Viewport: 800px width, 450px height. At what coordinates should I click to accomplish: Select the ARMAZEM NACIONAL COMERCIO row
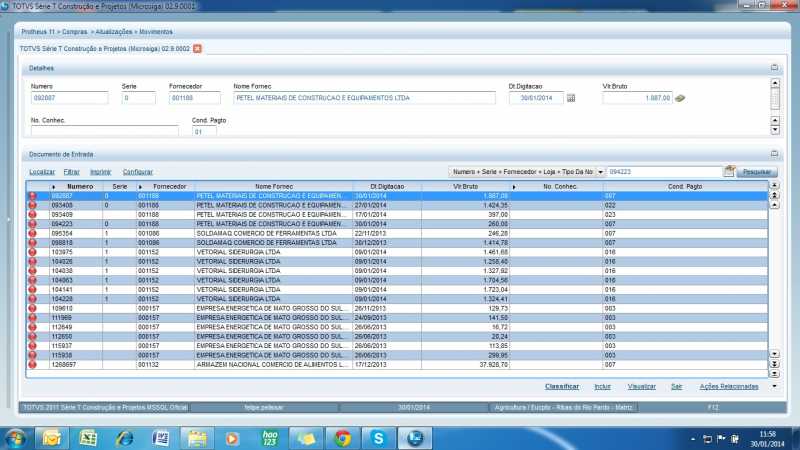pyautogui.click(x=397, y=365)
